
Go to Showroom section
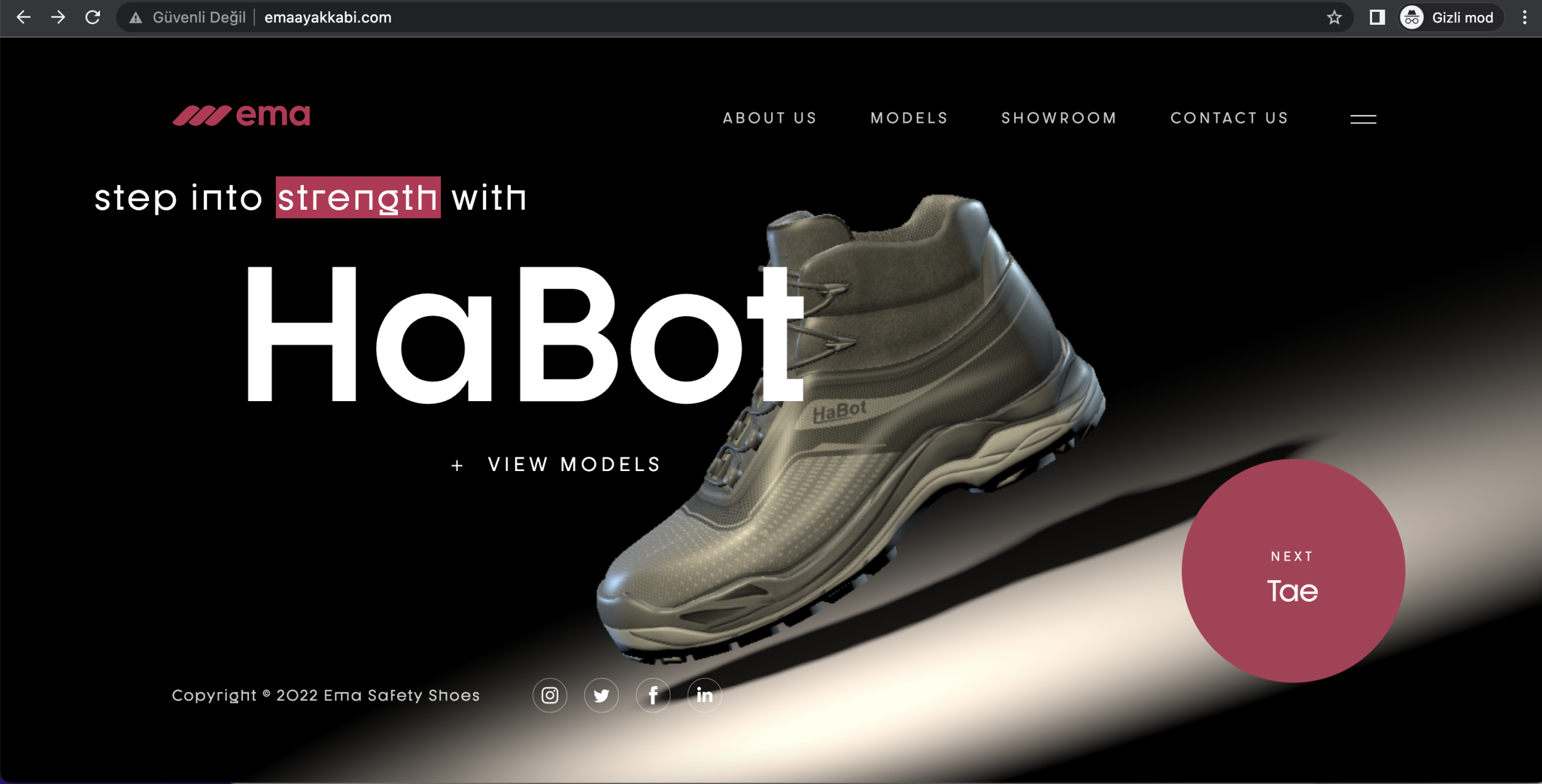[x=1059, y=118]
